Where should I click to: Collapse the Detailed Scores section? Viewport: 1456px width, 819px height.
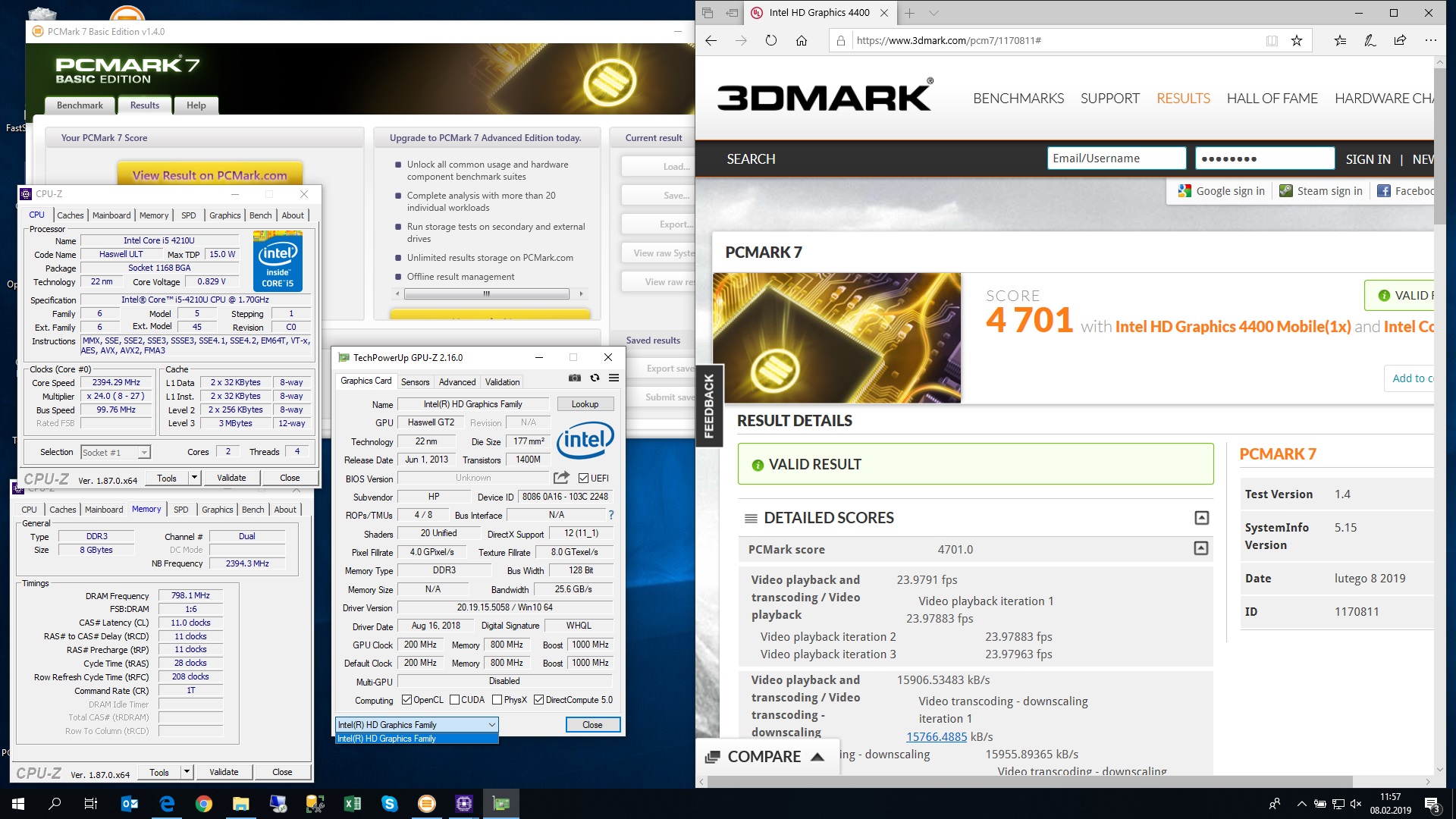[1201, 518]
